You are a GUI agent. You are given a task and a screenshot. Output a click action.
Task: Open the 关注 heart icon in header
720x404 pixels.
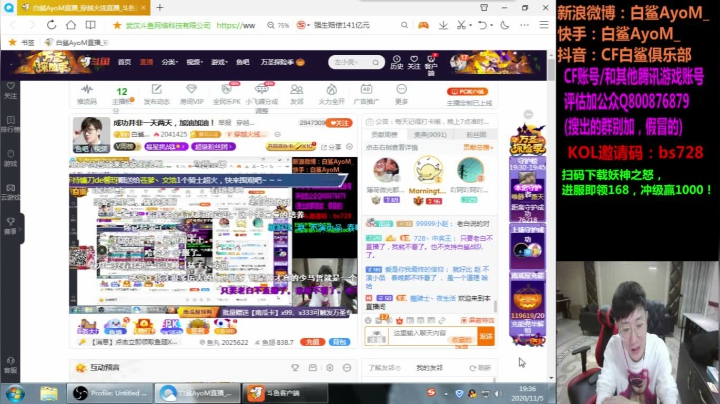tap(414, 62)
